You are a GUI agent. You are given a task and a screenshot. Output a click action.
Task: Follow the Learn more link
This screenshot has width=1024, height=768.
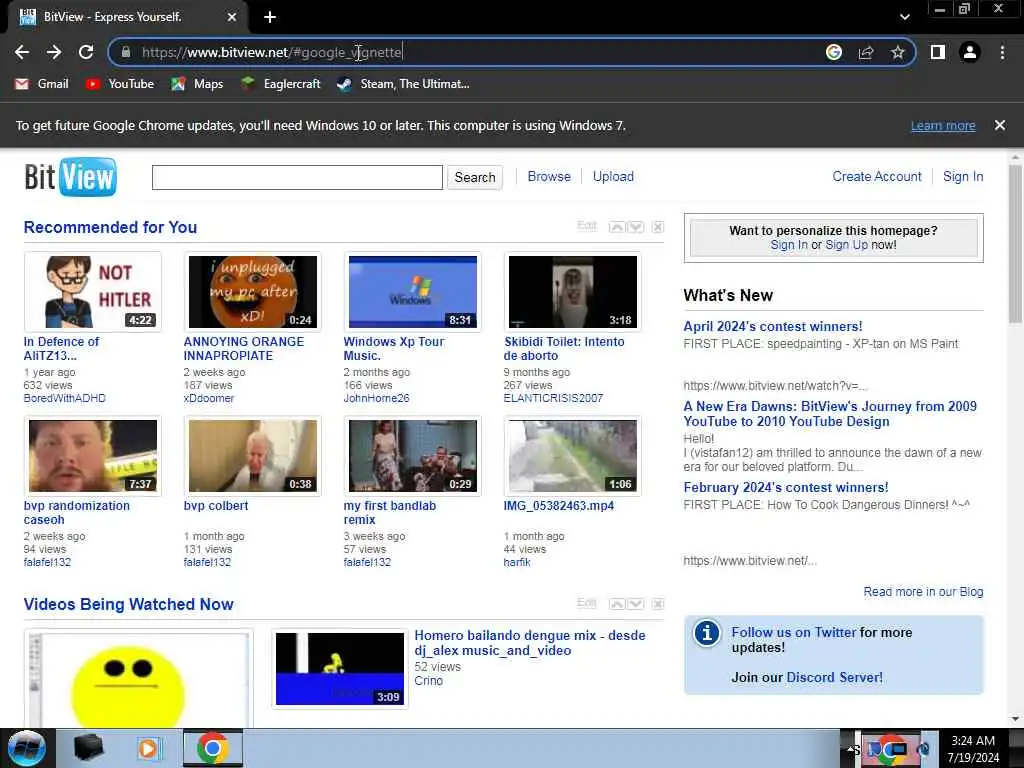coord(943,125)
